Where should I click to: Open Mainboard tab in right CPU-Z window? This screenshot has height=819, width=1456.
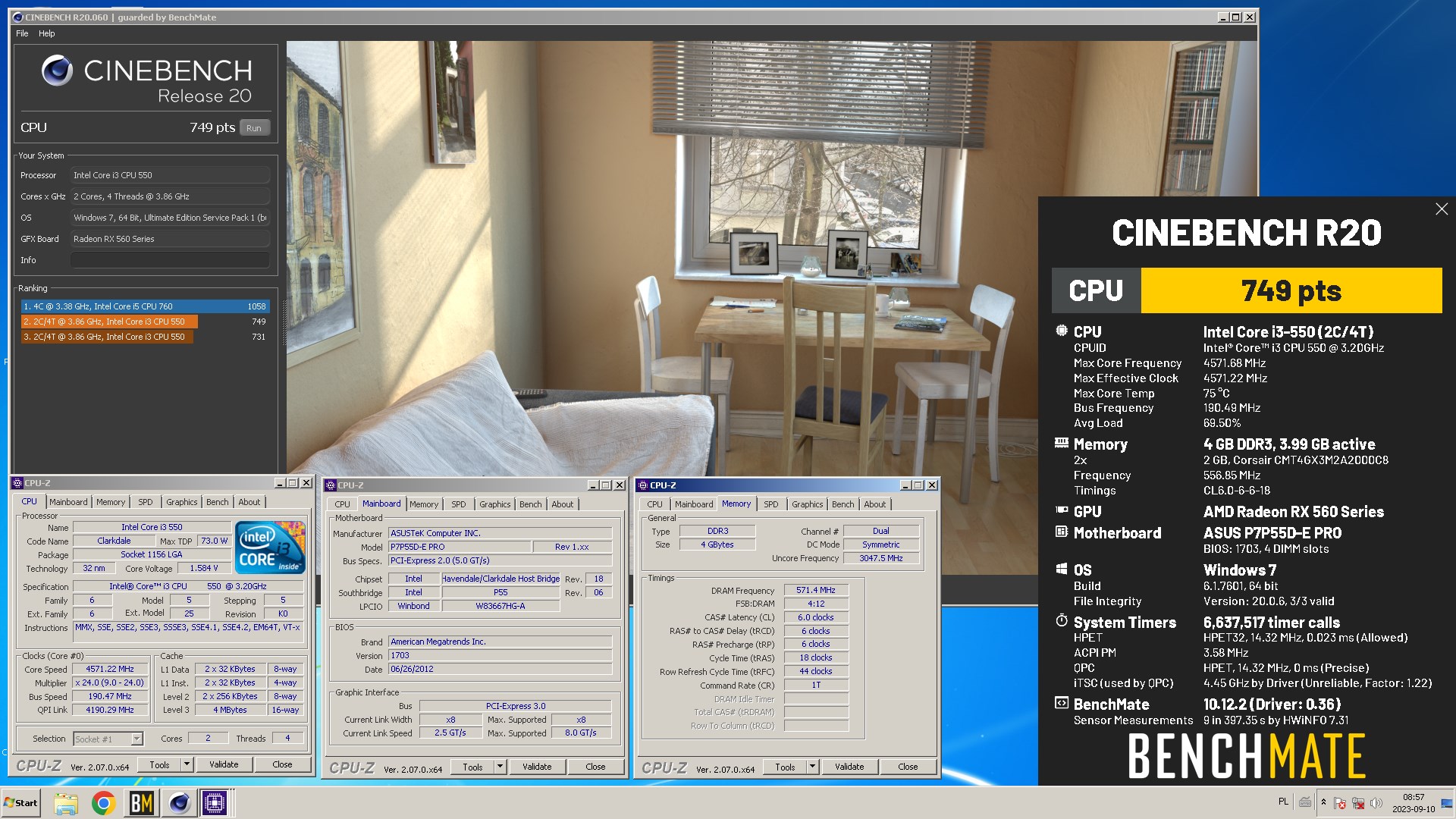point(694,504)
